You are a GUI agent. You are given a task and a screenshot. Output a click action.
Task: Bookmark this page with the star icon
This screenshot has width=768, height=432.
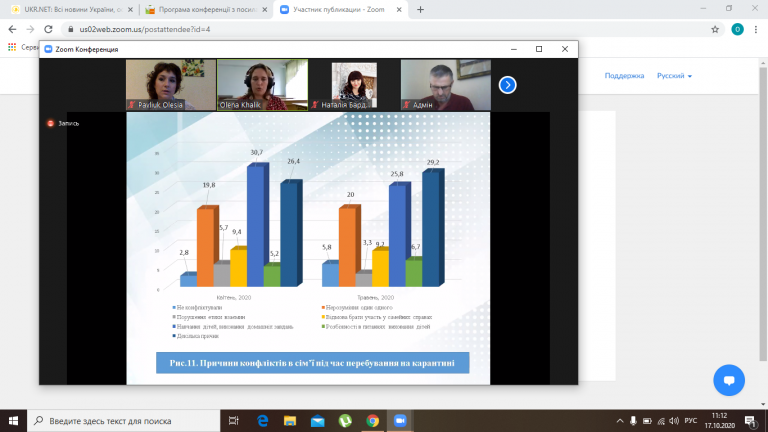715,29
